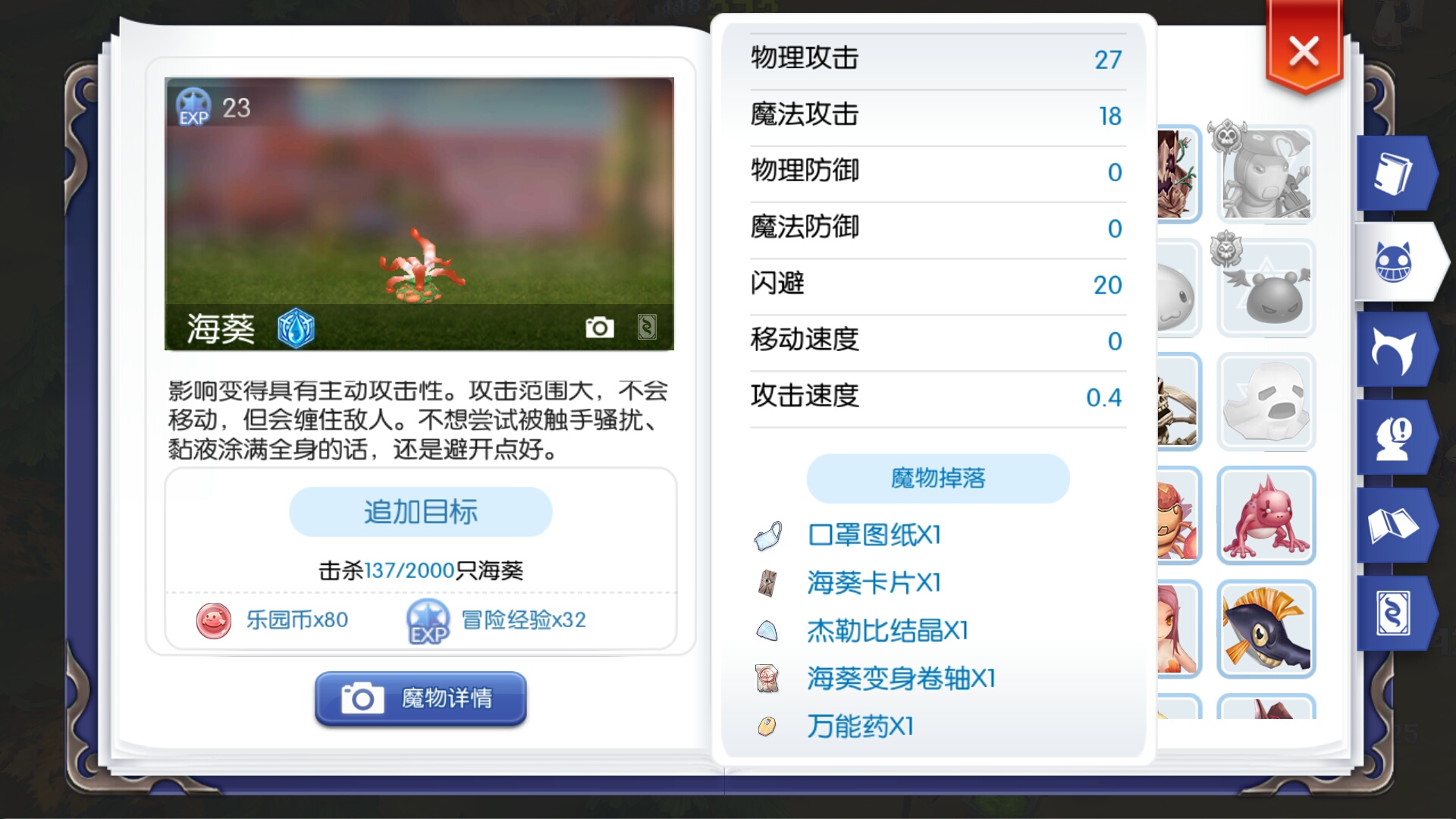Image resolution: width=1456 pixels, height=819 pixels.
Task: Click the 闪避 stat row
Action: coord(938,285)
